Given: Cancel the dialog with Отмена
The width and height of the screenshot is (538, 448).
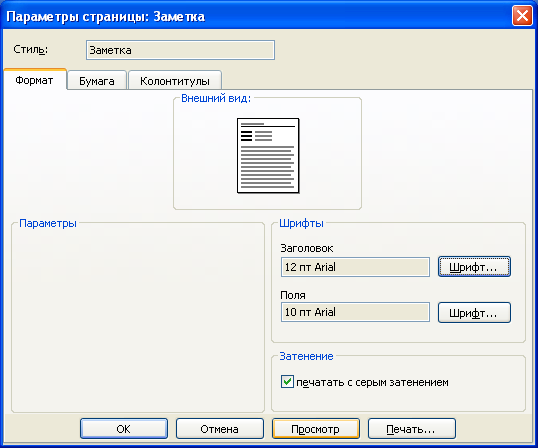Looking at the screenshot, I should (x=220, y=428).
